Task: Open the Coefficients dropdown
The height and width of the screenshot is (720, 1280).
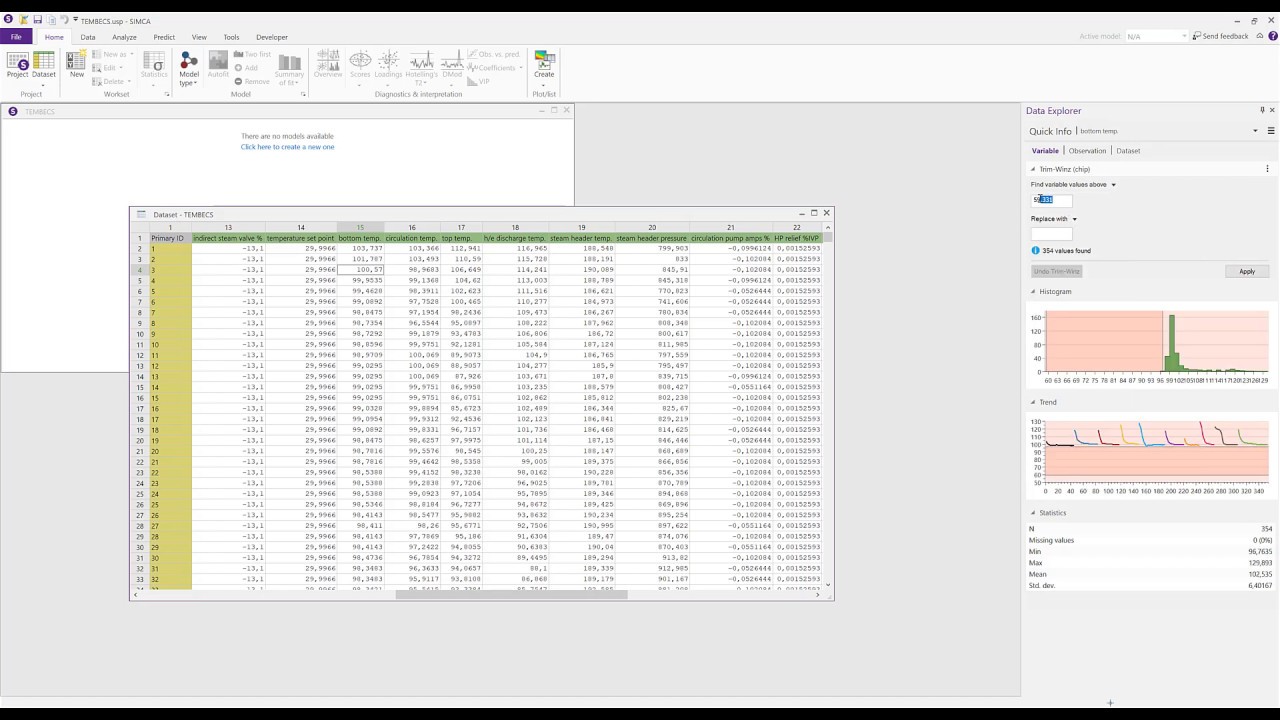Action: tap(494, 68)
